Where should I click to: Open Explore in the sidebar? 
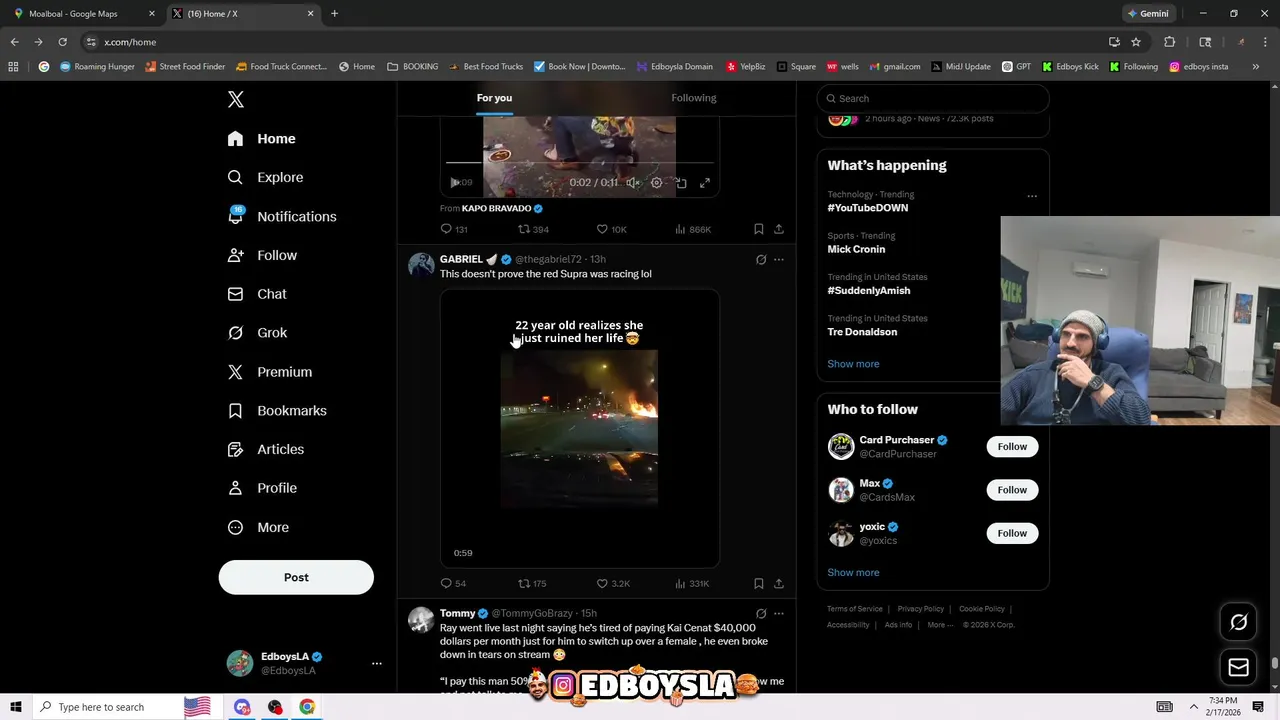[266, 177]
